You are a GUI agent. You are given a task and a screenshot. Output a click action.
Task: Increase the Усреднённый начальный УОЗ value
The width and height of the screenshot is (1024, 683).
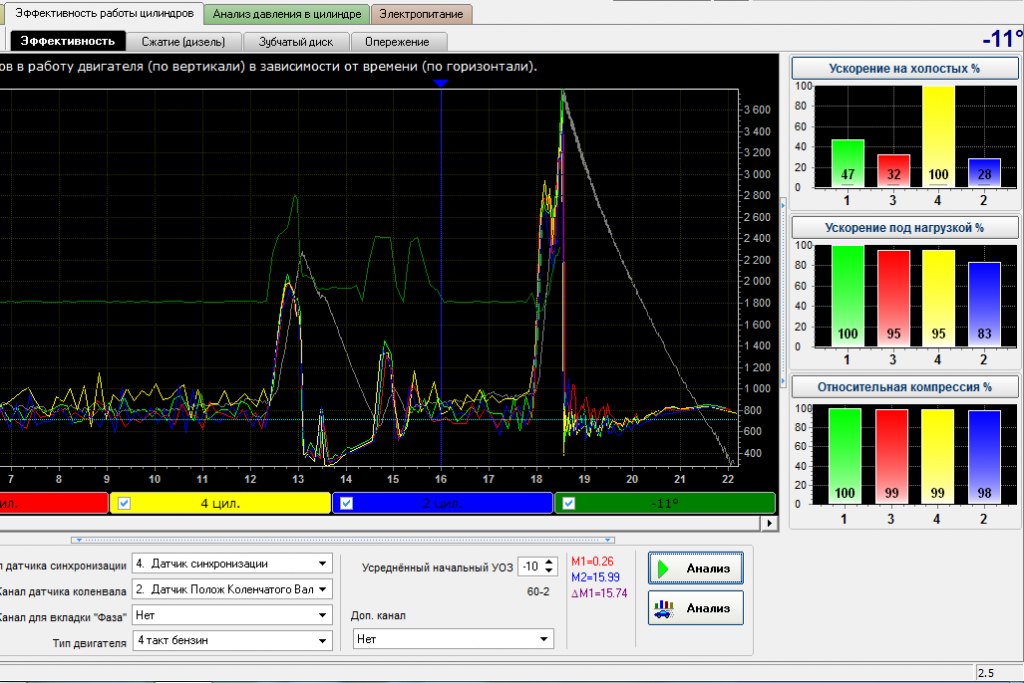[549, 562]
